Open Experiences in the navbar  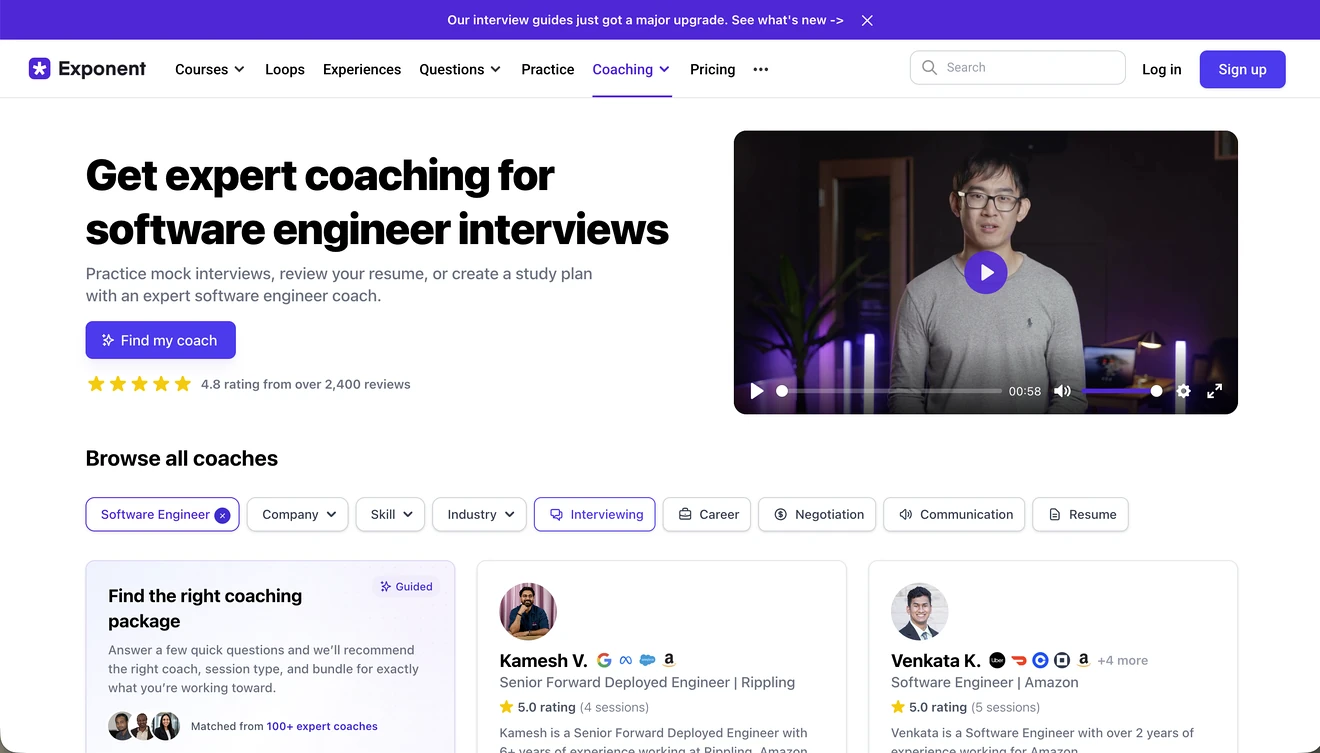point(362,69)
